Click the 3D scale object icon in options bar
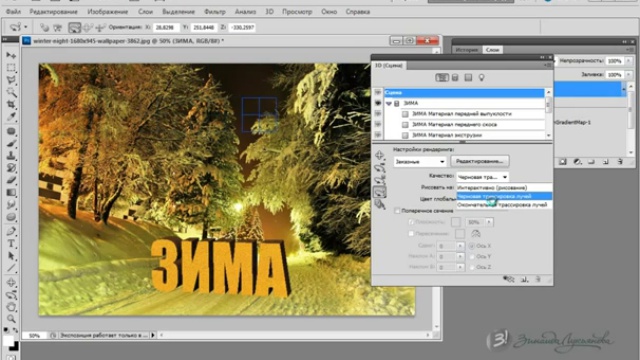 100,27
